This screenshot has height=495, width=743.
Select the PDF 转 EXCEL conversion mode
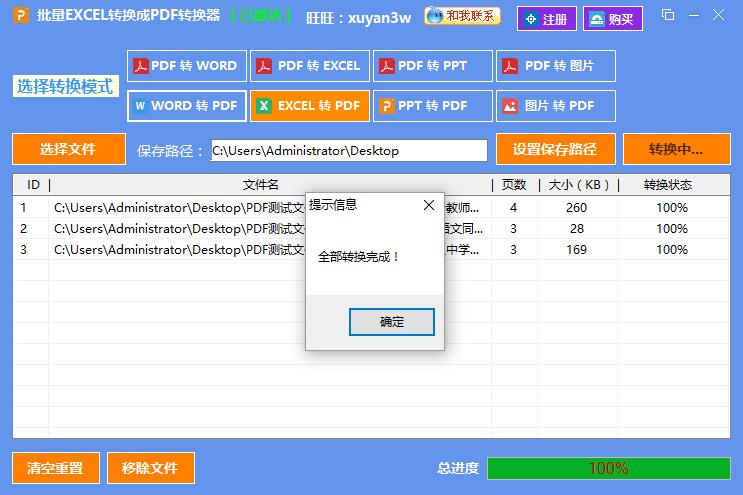click(309, 66)
